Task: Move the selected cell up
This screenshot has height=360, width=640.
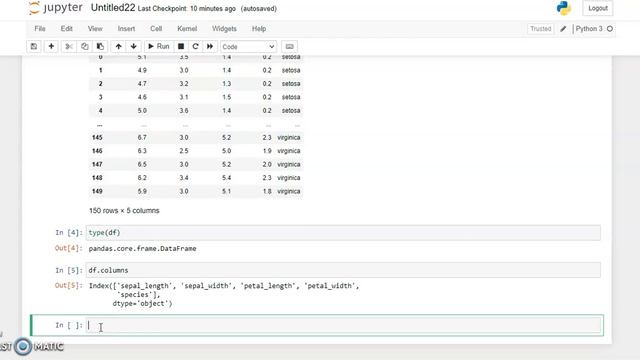Action: [x=118, y=47]
